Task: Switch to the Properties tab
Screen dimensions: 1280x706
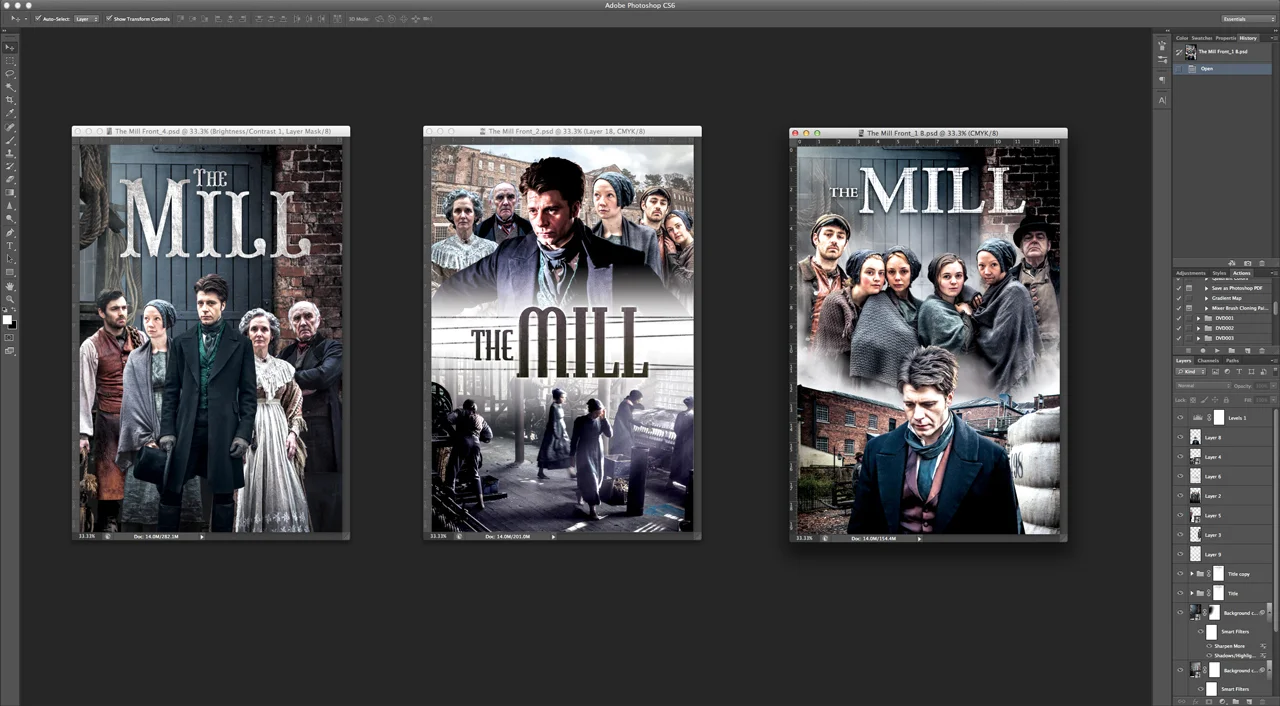Action: 1226,38
